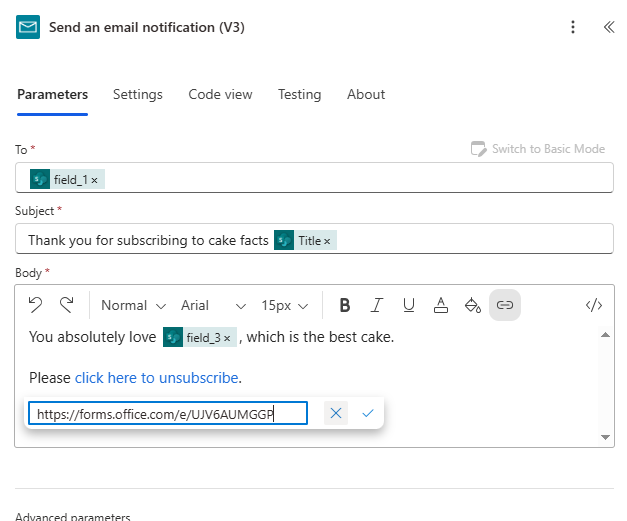Toggle underline formatting
This screenshot has width=627, height=521.
pos(409,305)
